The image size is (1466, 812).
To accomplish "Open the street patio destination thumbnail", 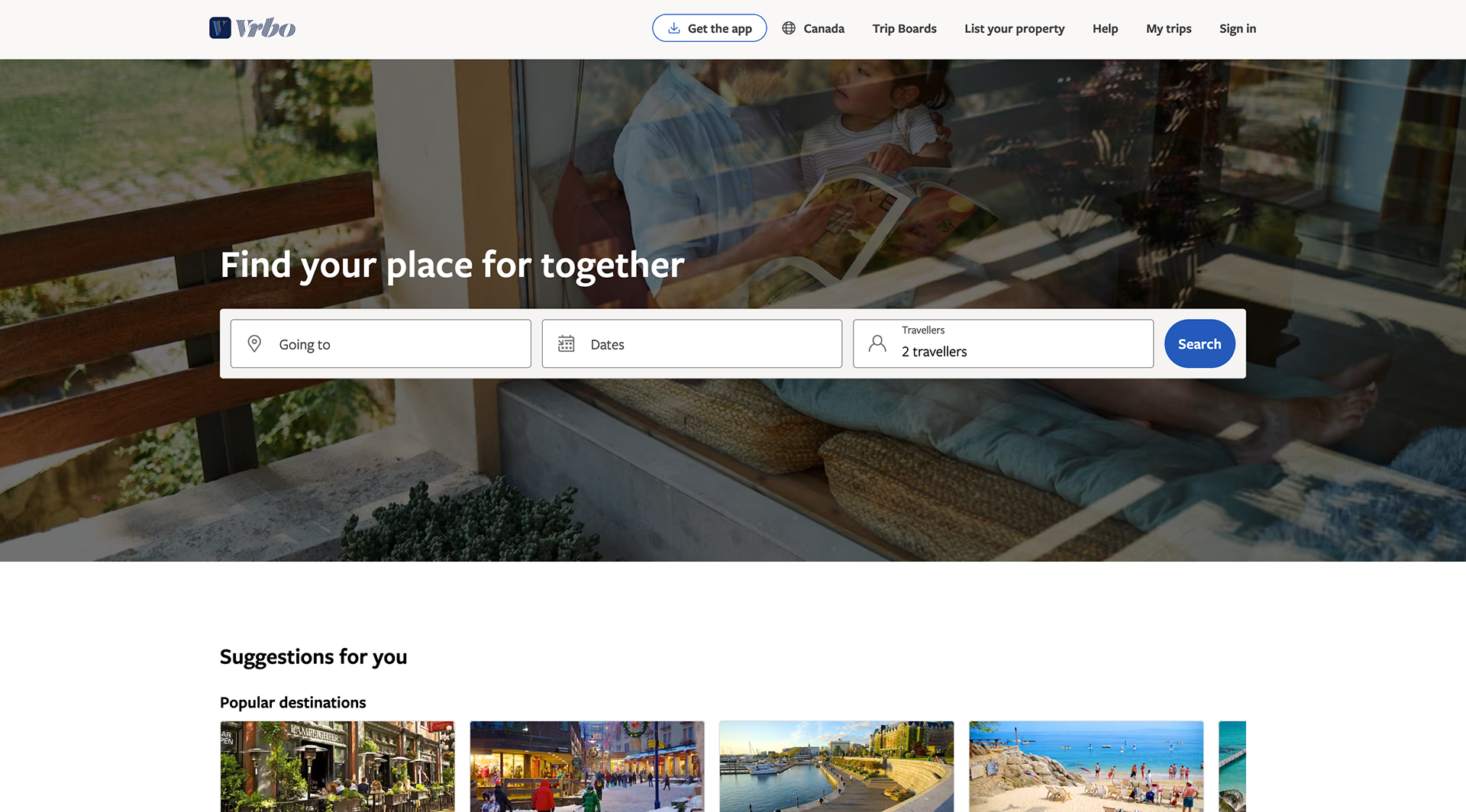I will point(337,766).
